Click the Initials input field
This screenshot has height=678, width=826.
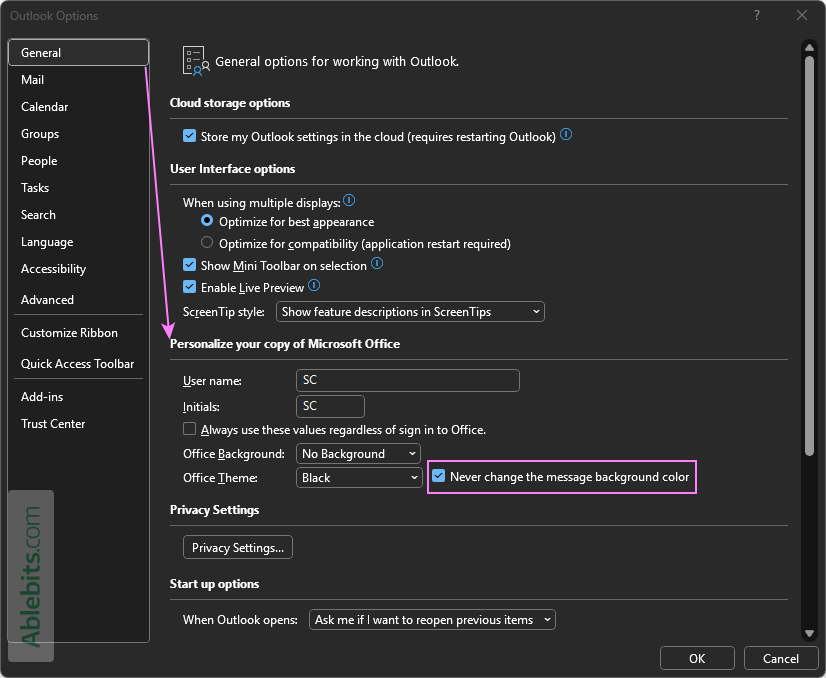click(x=330, y=406)
